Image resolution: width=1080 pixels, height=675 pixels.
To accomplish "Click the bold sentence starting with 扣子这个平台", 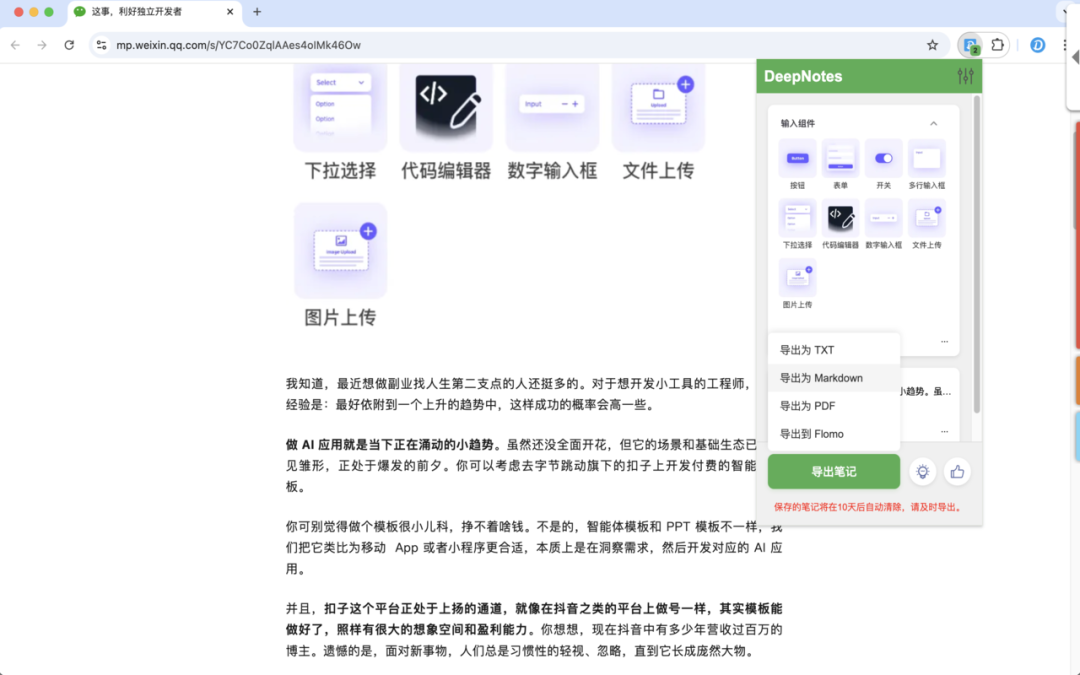I will tap(534, 619).
